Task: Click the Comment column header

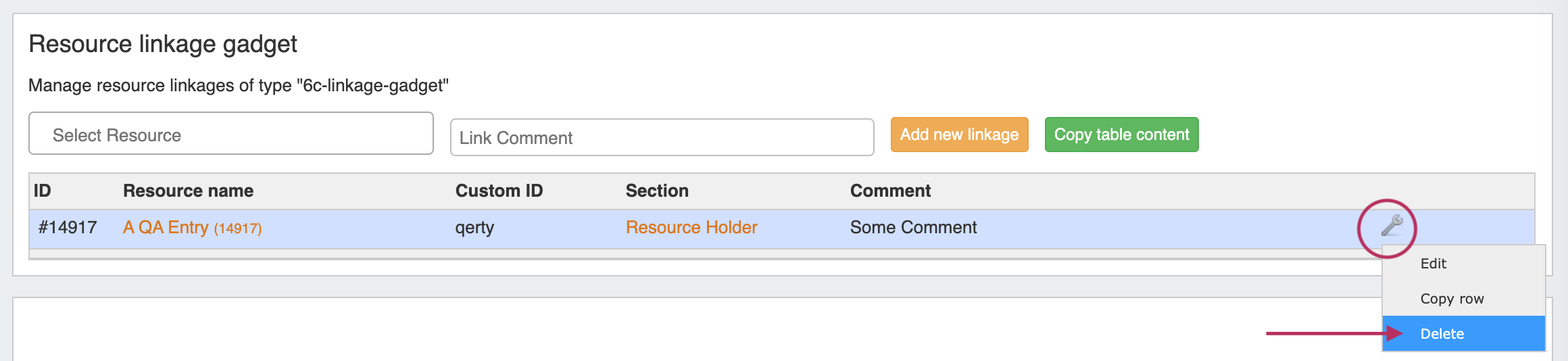Action: click(x=890, y=191)
